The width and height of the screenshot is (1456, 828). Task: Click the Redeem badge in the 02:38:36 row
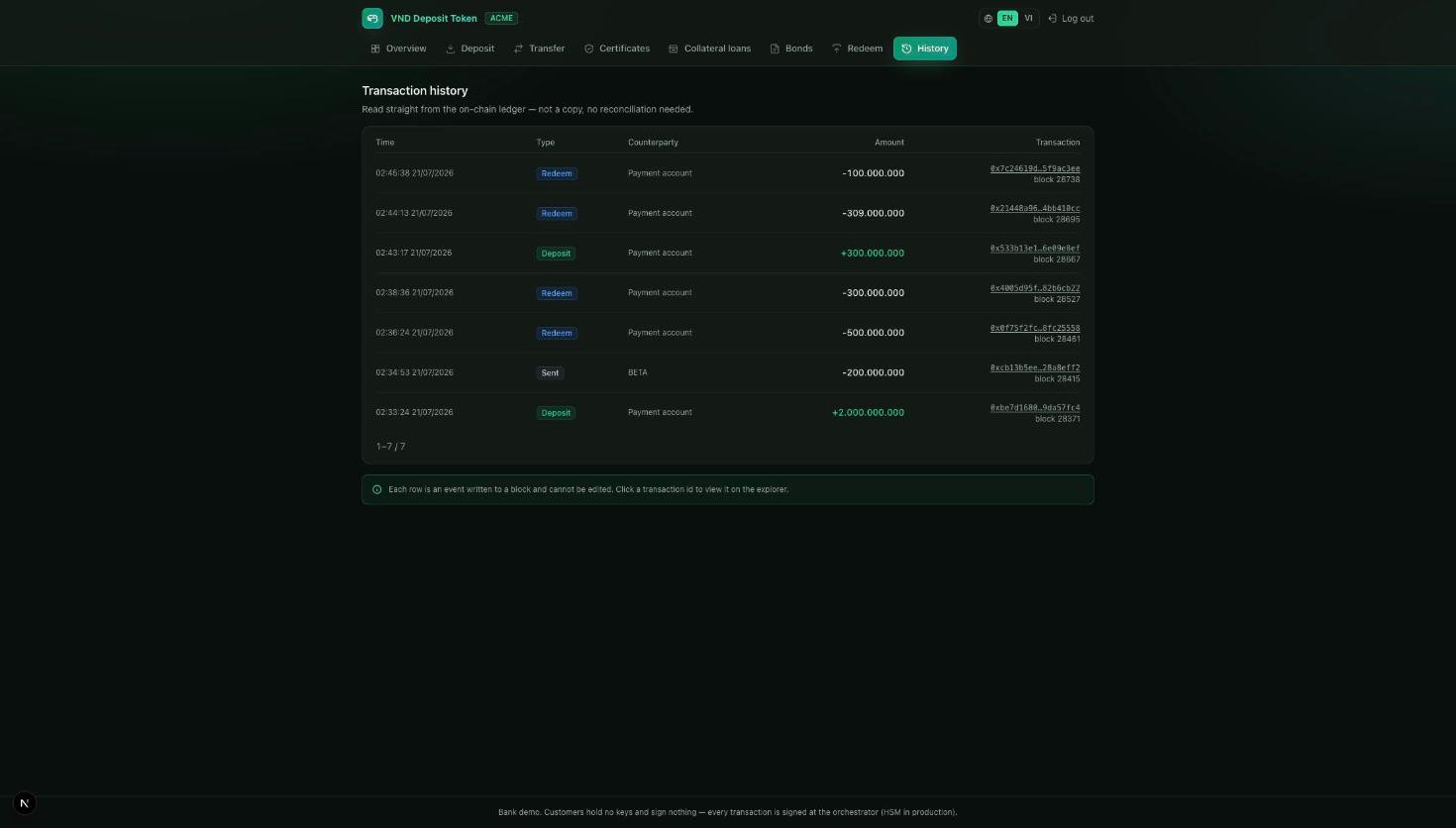tap(557, 293)
